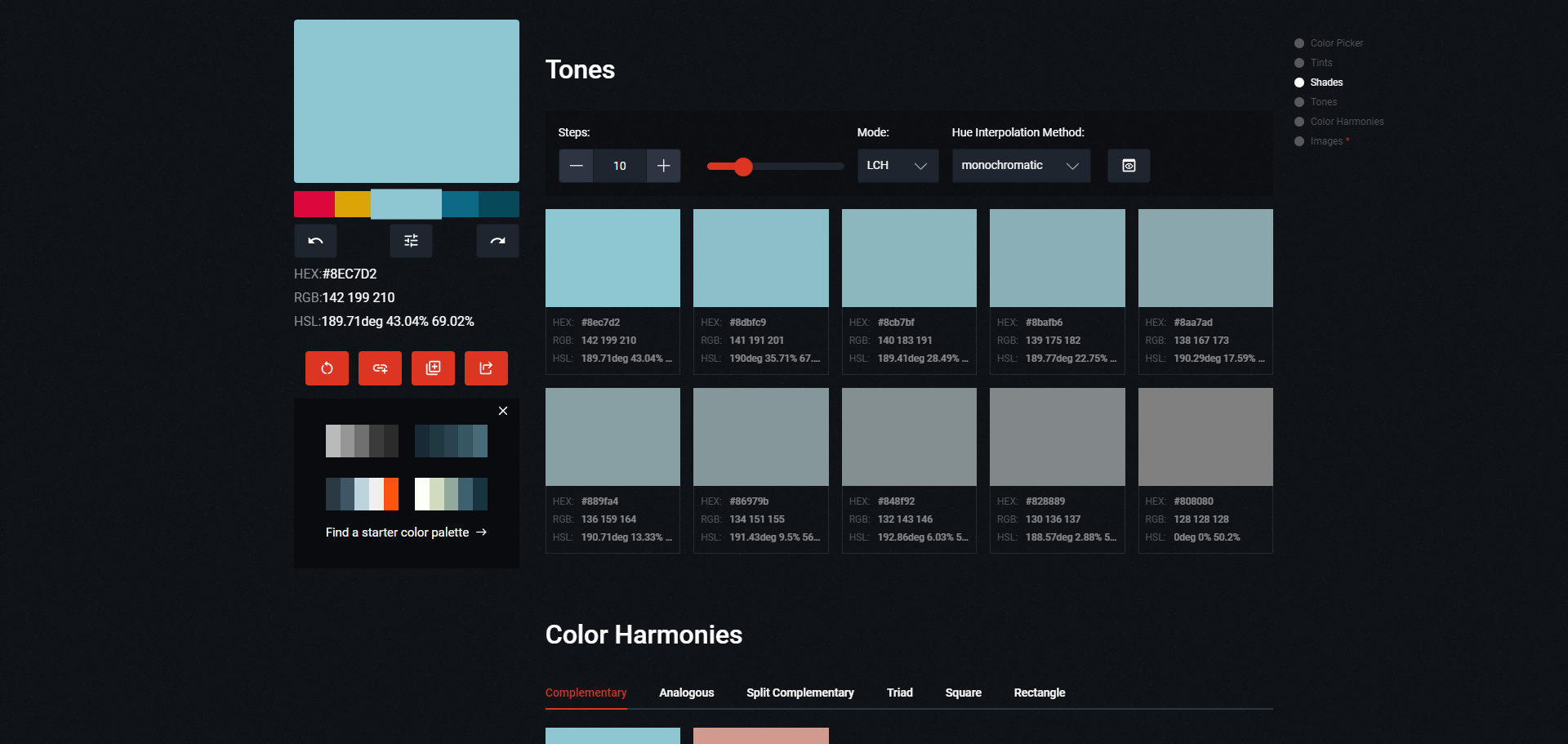Click RGB value 141 191 201

[756, 341]
